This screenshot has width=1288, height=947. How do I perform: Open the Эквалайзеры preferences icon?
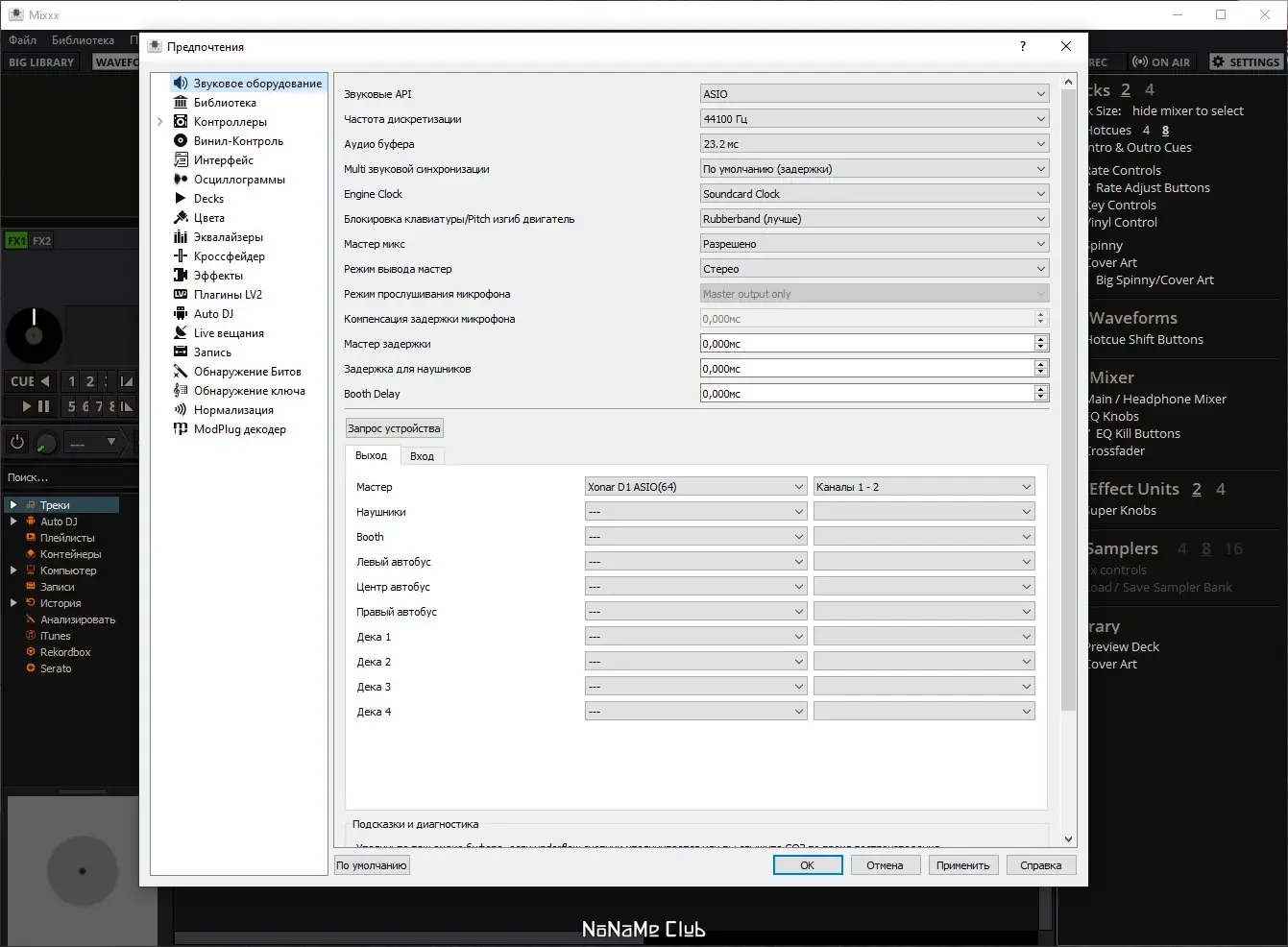(x=180, y=237)
